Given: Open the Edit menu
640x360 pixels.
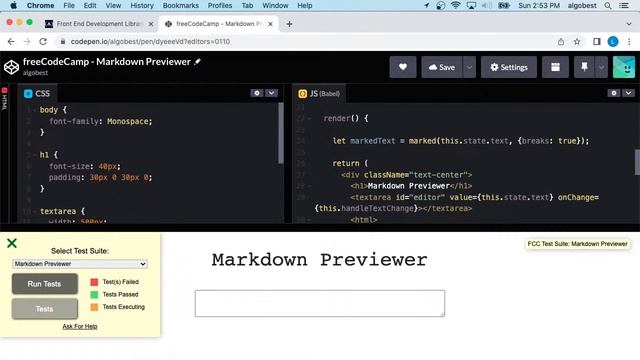Looking at the screenshot, I should (x=90, y=6).
